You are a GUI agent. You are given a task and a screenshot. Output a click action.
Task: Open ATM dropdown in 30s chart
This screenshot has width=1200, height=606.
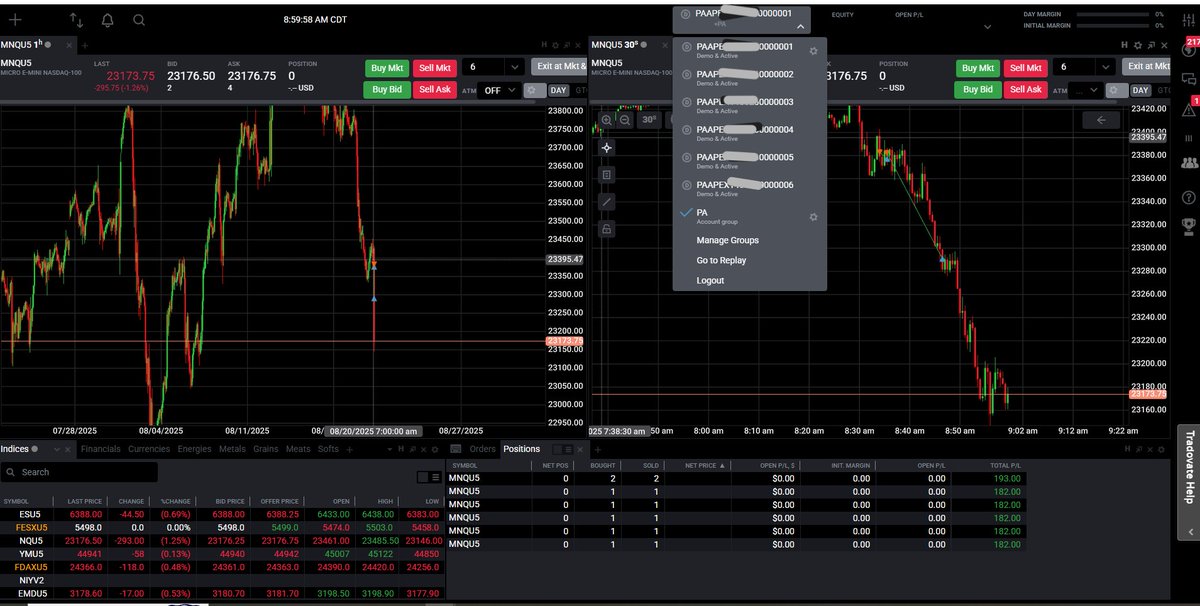coord(1086,90)
